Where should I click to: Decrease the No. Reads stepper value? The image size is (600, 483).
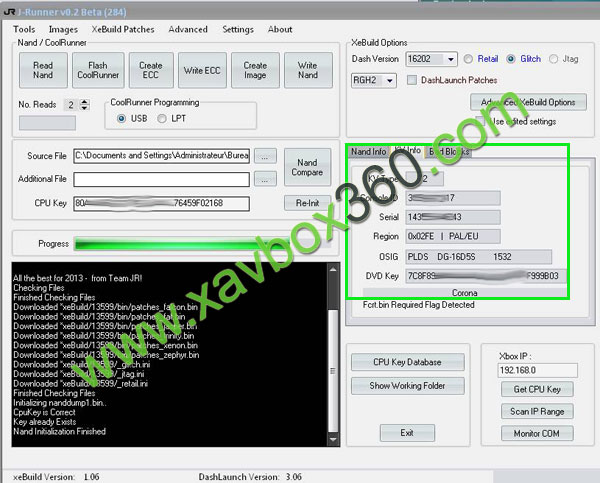(85, 108)
